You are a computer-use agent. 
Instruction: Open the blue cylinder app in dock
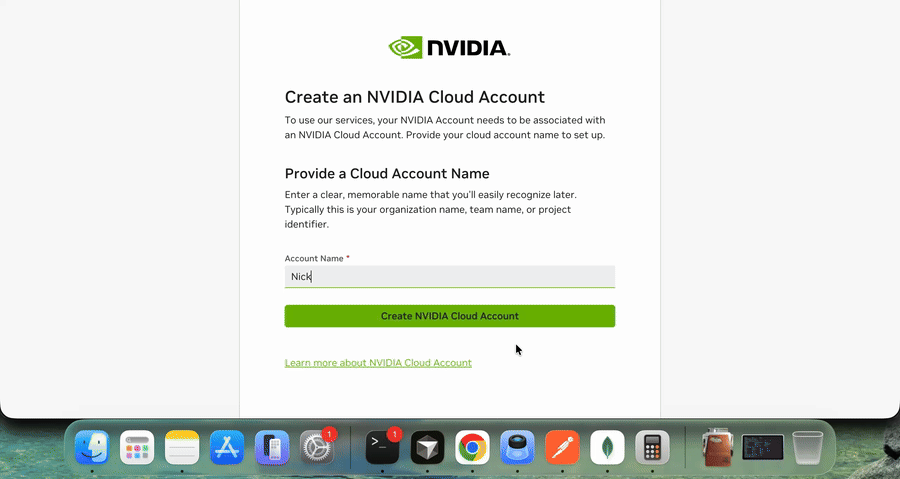[517, 447]
